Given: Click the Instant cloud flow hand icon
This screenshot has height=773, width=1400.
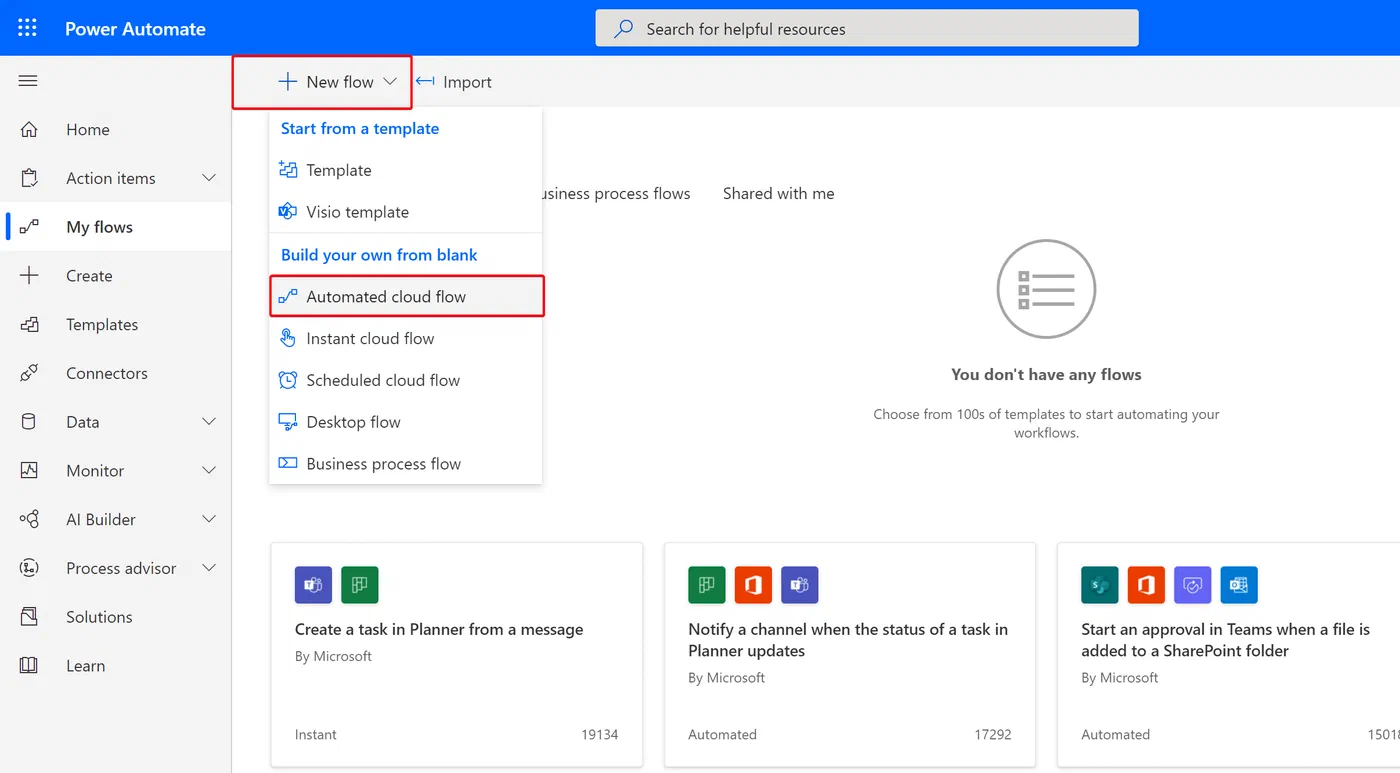Looking at the screenshot, I should point(288,338).
